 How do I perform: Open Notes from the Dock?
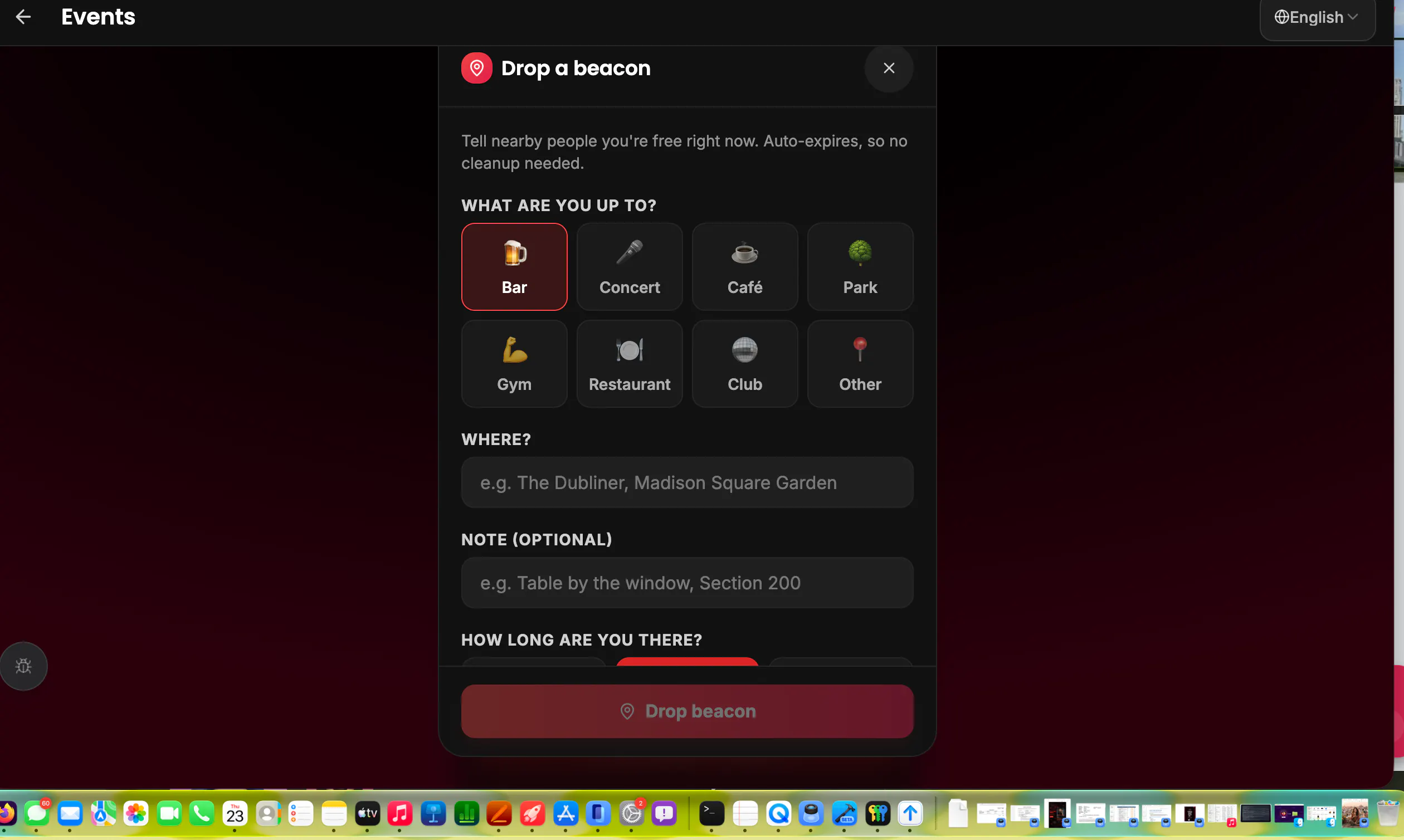click(334, 814)
